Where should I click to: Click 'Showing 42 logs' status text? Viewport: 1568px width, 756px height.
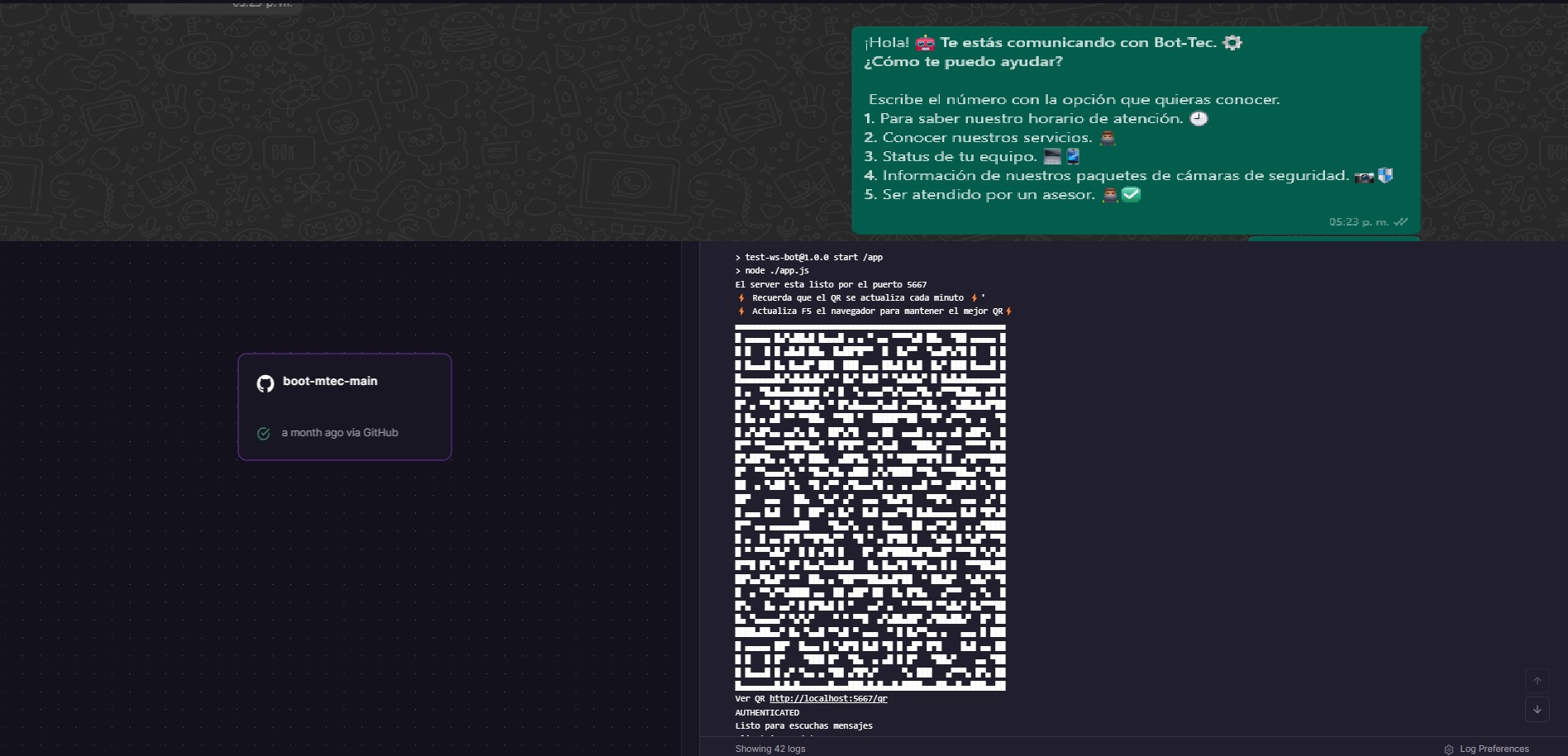770,749
